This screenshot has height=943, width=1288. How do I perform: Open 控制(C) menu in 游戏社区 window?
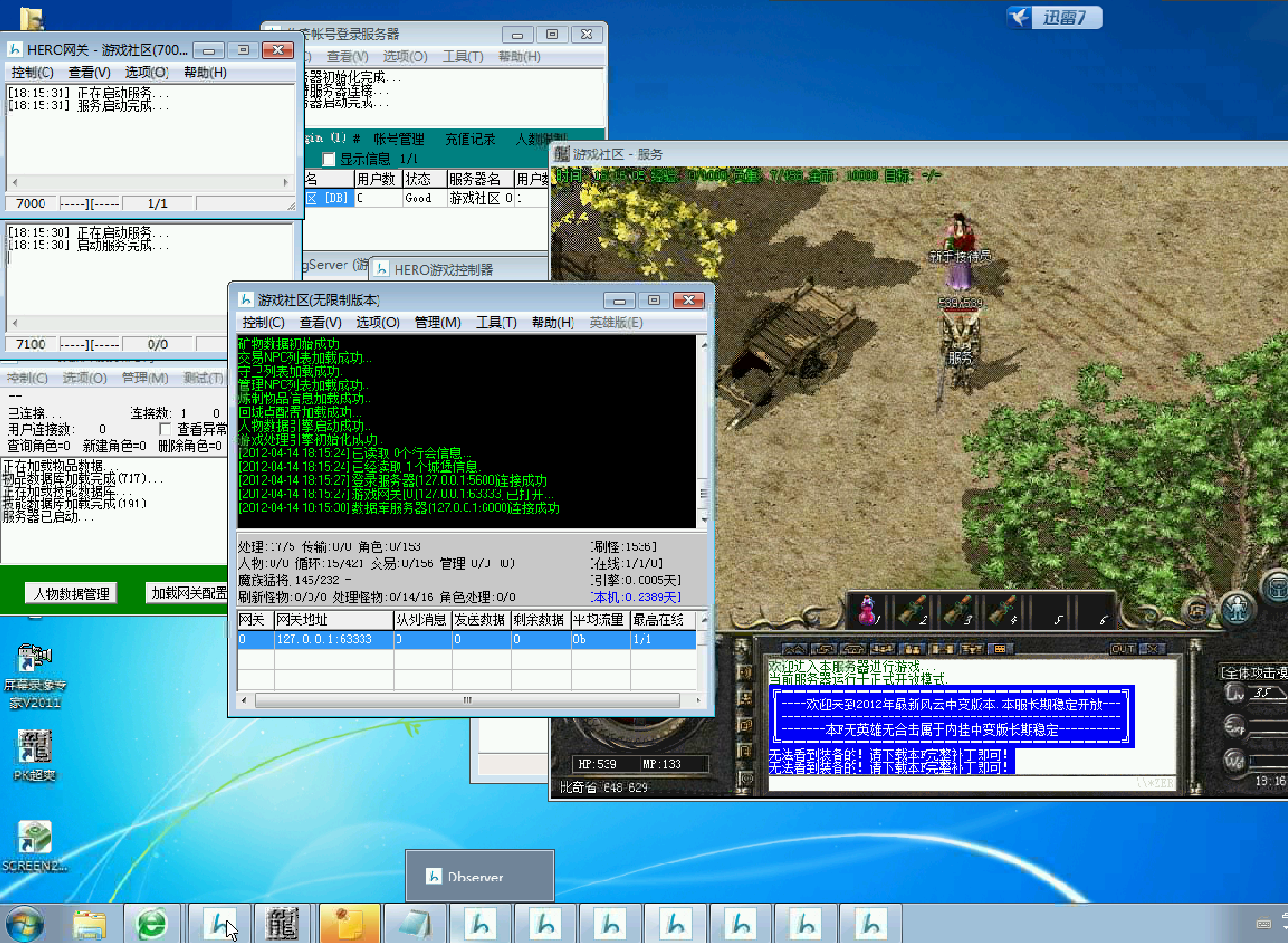coord(263,322)
